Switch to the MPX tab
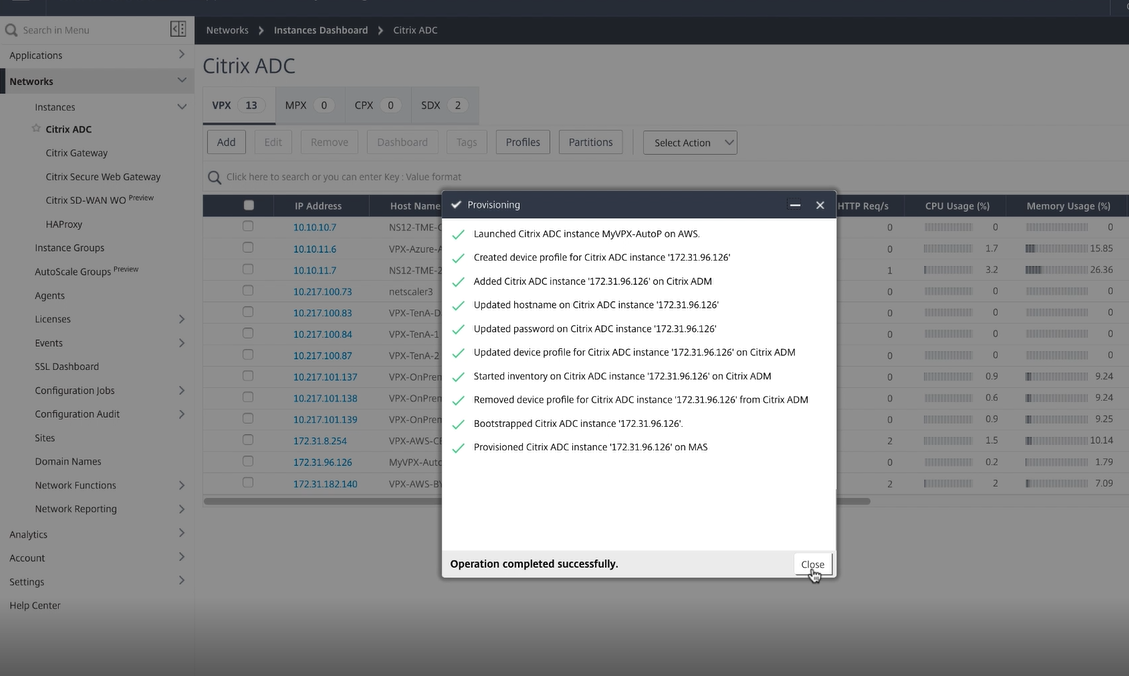1129x676 pixels. [x=307, y=105]
